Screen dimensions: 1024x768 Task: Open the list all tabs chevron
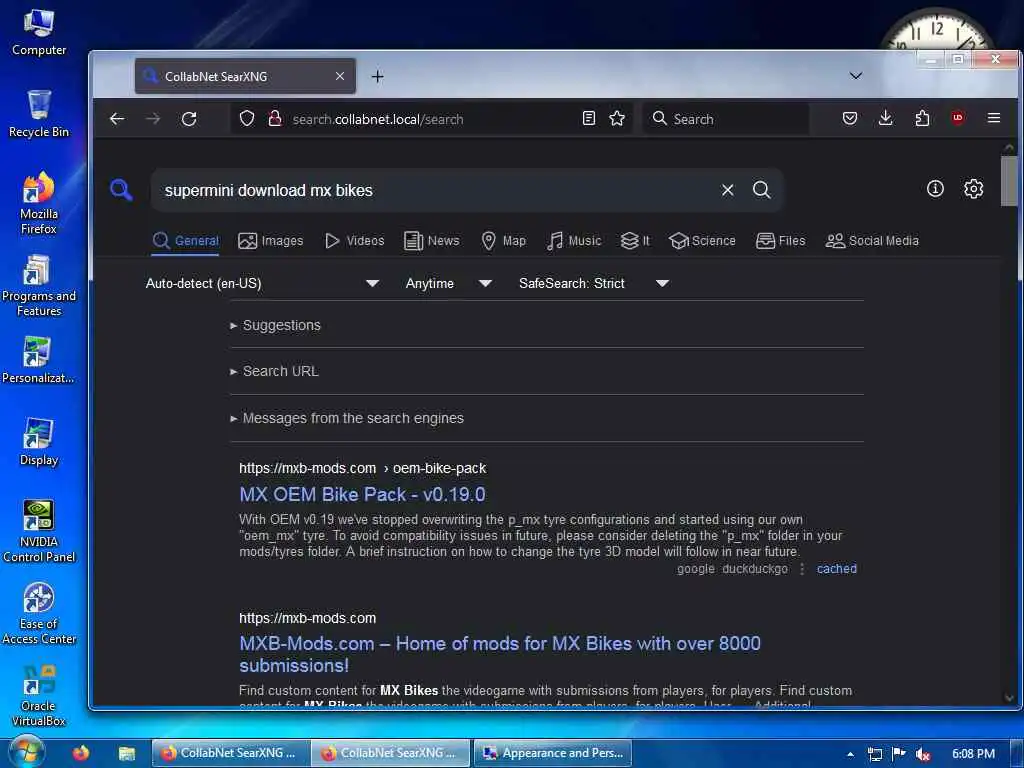(856, 76)
